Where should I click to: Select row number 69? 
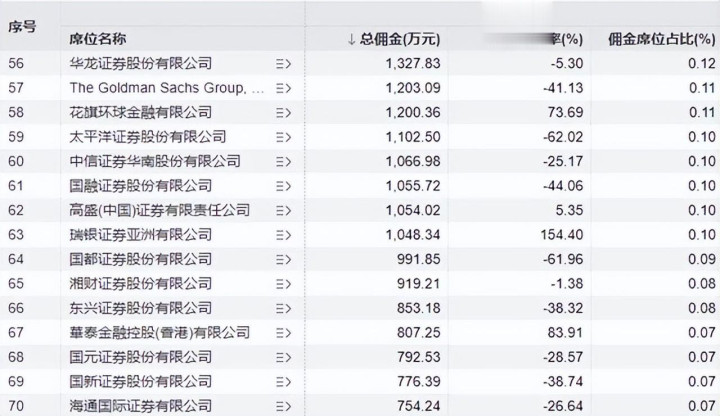click(x=17, y=382)
